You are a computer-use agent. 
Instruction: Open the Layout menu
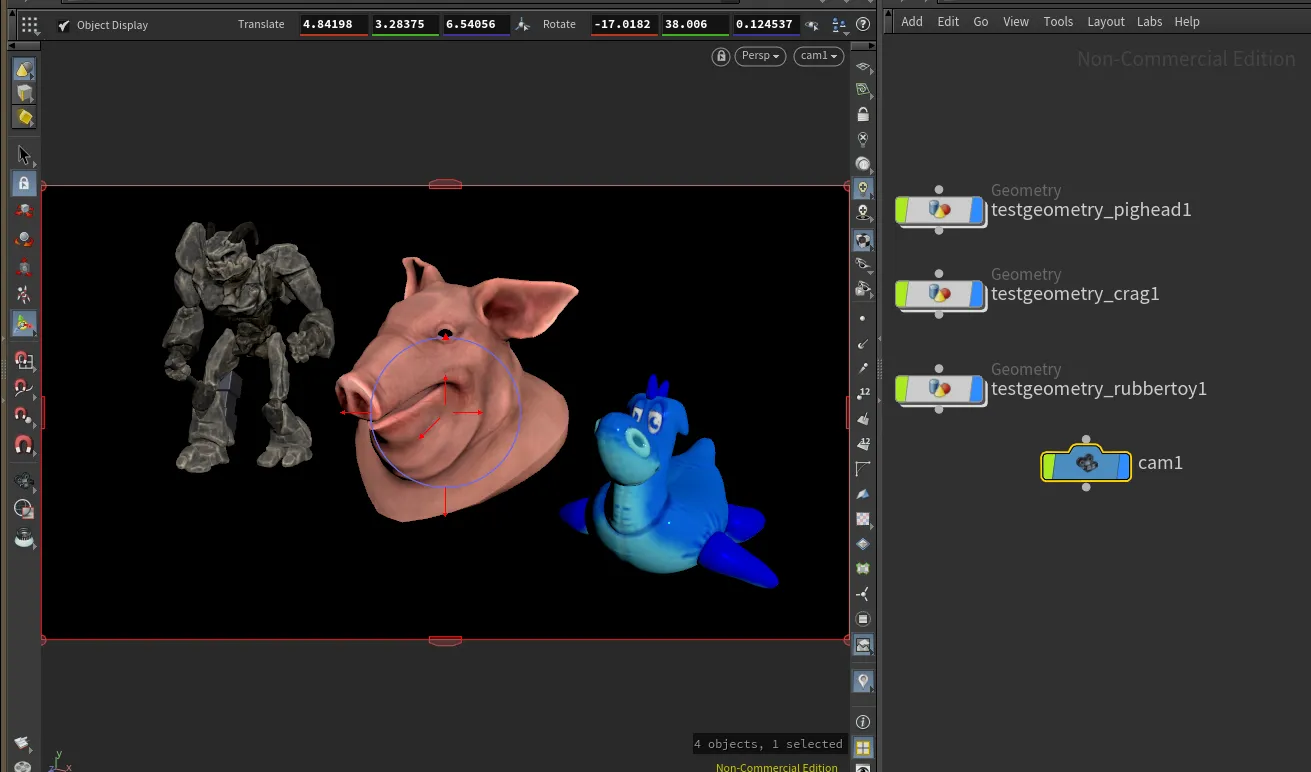1106,21
